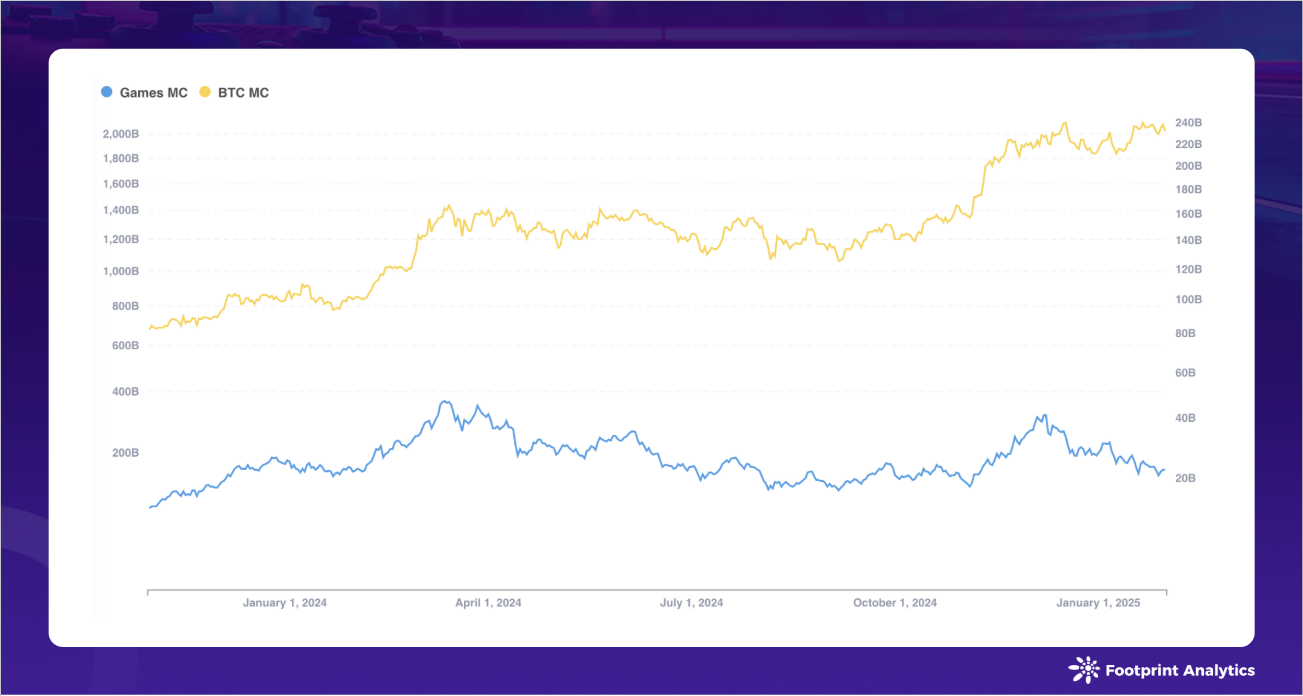Click the Footprint Analytics logo icon
This screenshot has width=1303, height=696.
point(1084,670)
